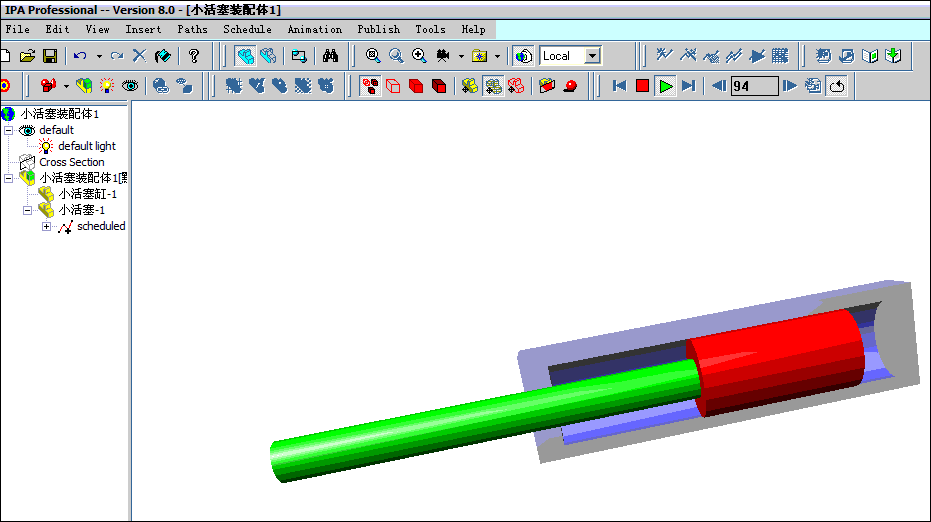This screenshot has height=522, width=931.
Task: Open the camera view dropdown arrow
Action: click(x=461, y=56)
